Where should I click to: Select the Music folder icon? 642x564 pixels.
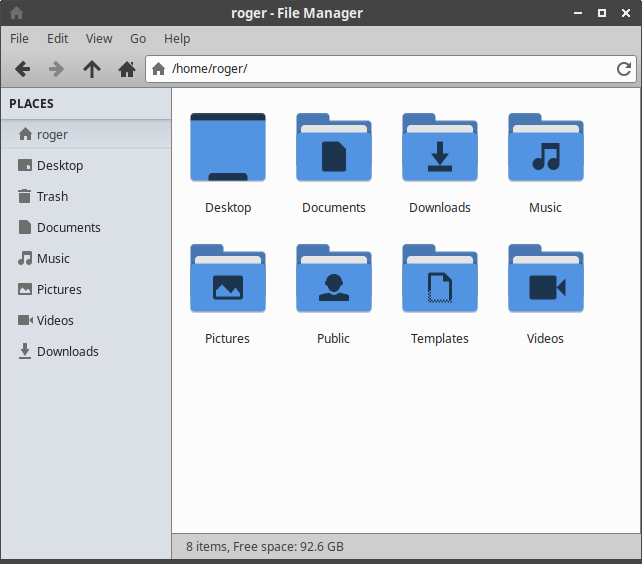point(545,148)
